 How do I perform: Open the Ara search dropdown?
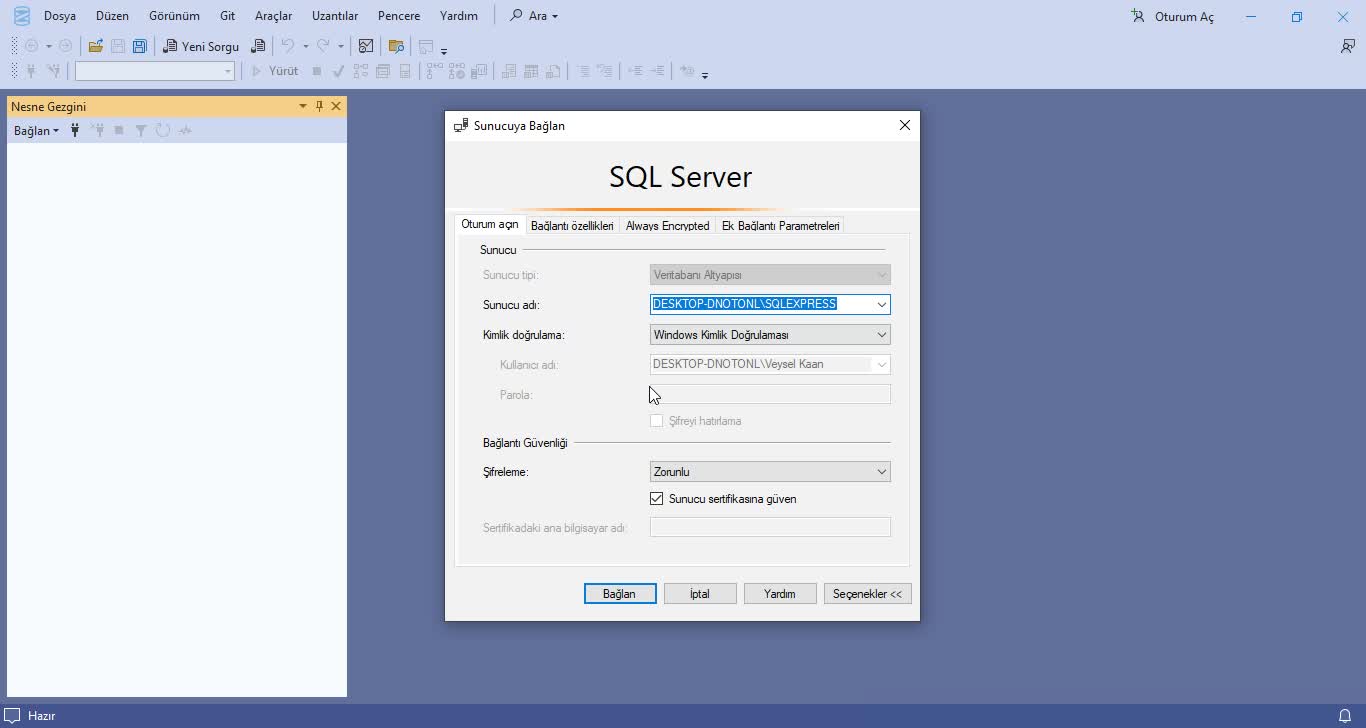(534, 16)
